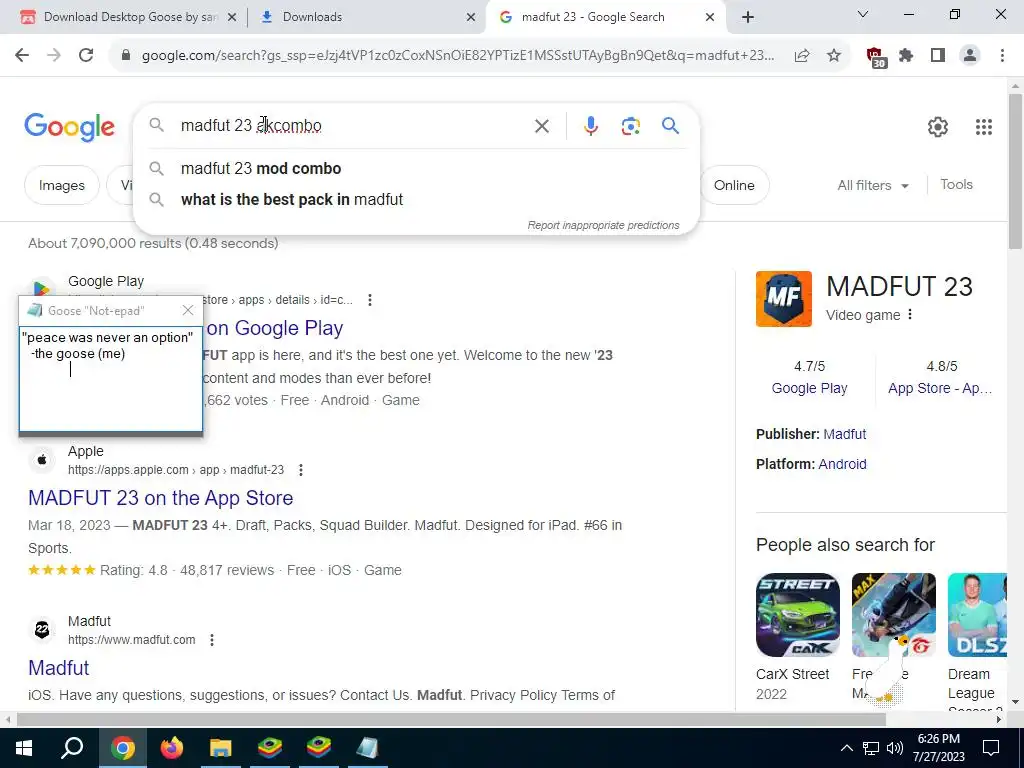Viewport: 1024px width, 768px height.
Task: Click the MADFUT 23 app logo
Action: point(784,298)
